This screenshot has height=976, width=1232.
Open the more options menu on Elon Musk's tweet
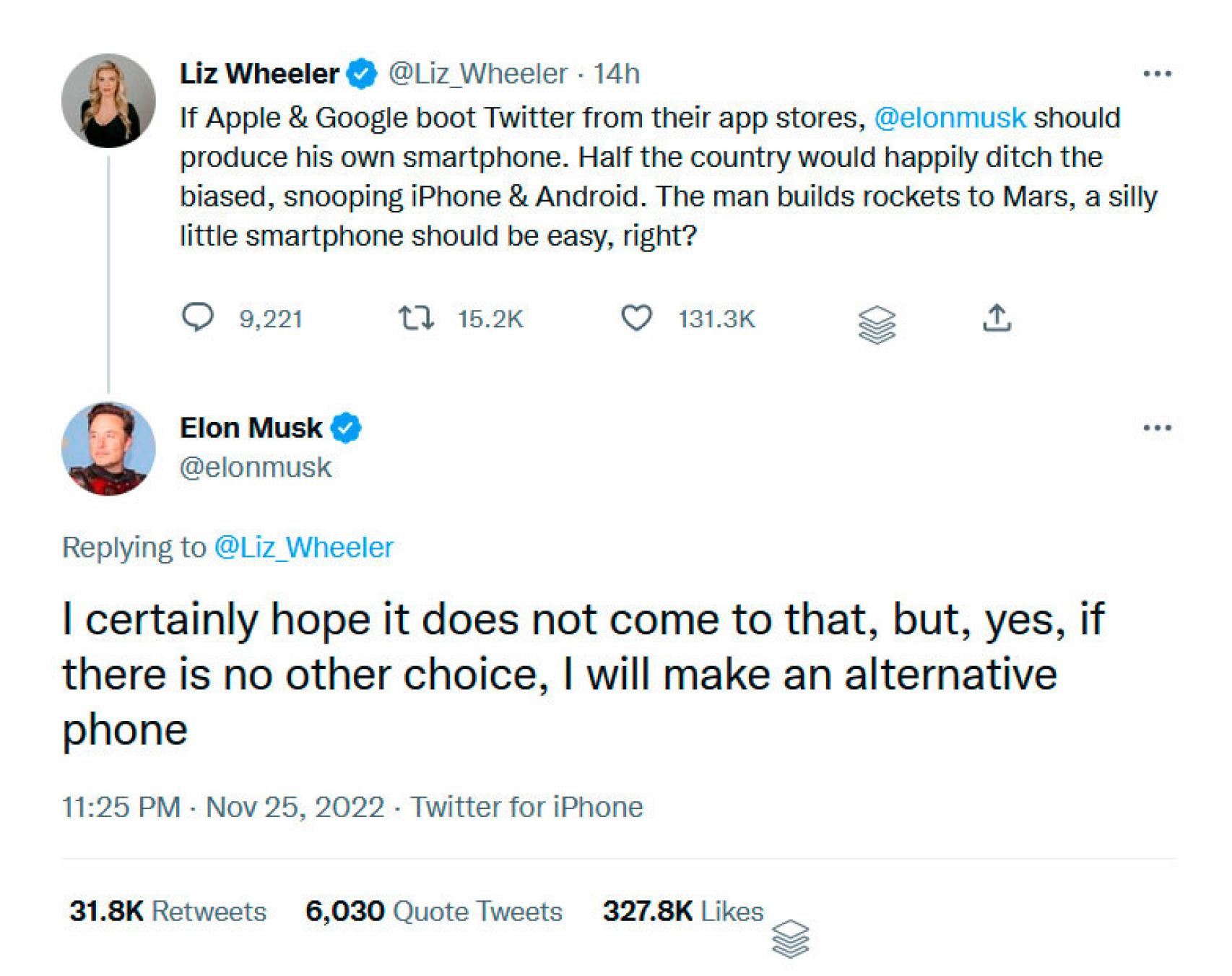point(1157,428)
